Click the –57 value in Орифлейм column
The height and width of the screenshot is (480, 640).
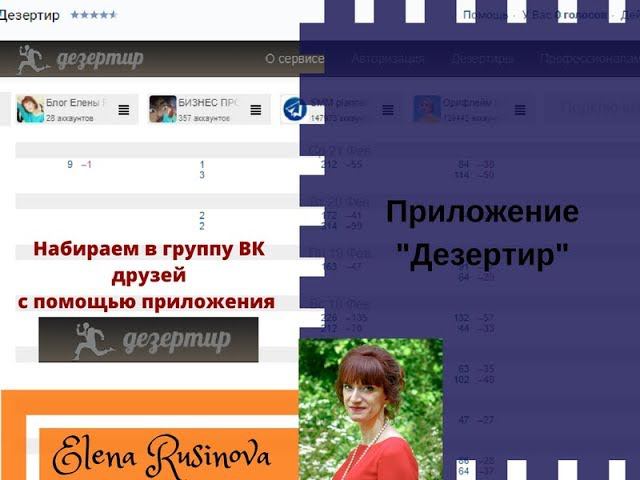[x=487, y=318]
